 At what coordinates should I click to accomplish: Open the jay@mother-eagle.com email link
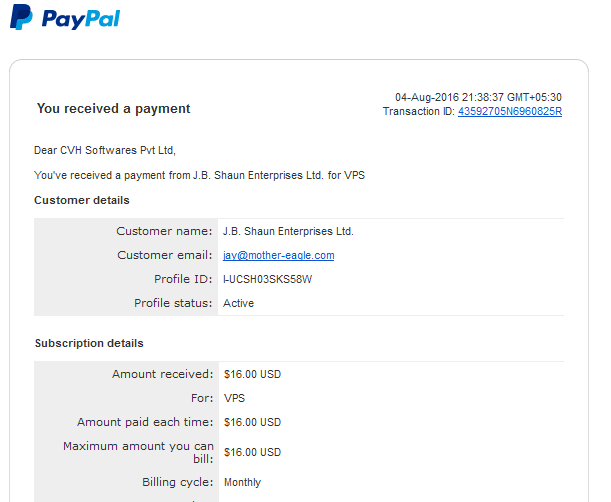279,255
